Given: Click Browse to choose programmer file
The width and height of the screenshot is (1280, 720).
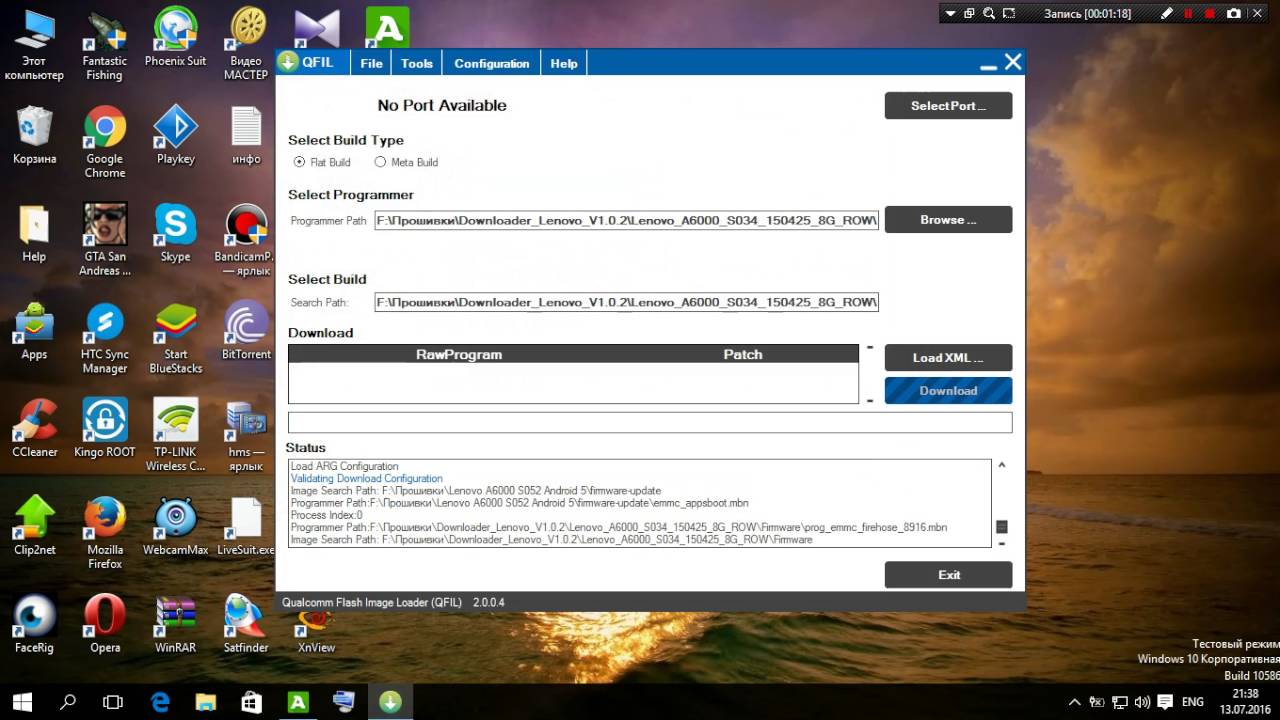Looking at the screenshot, I should [948, 219].
